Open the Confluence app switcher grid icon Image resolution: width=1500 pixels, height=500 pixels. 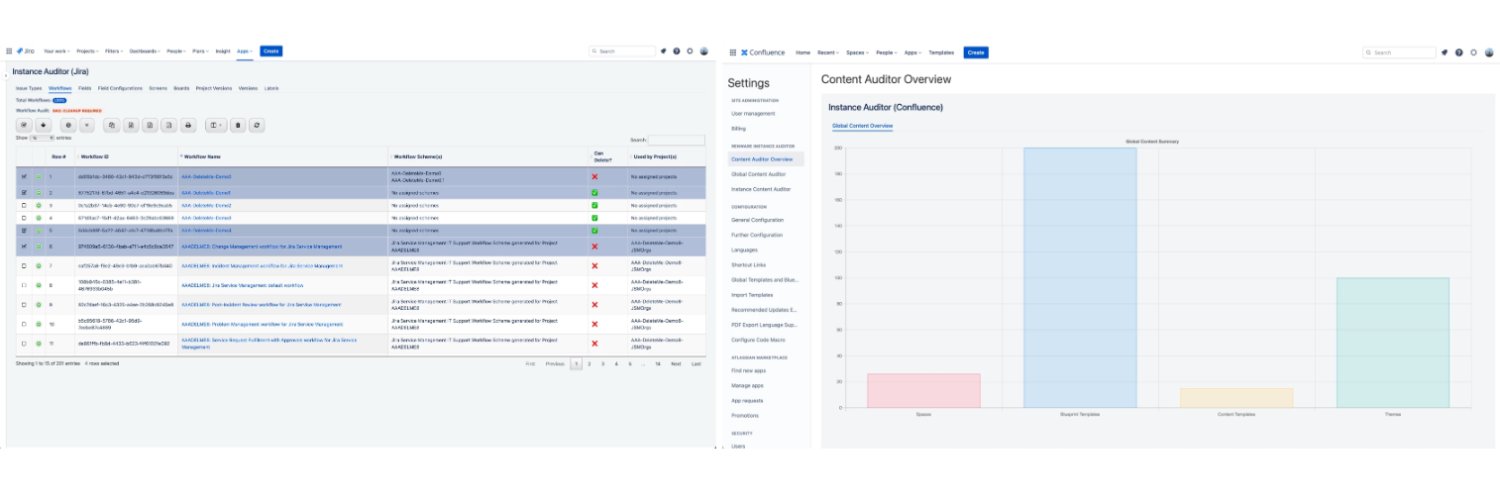coord(733,52)
